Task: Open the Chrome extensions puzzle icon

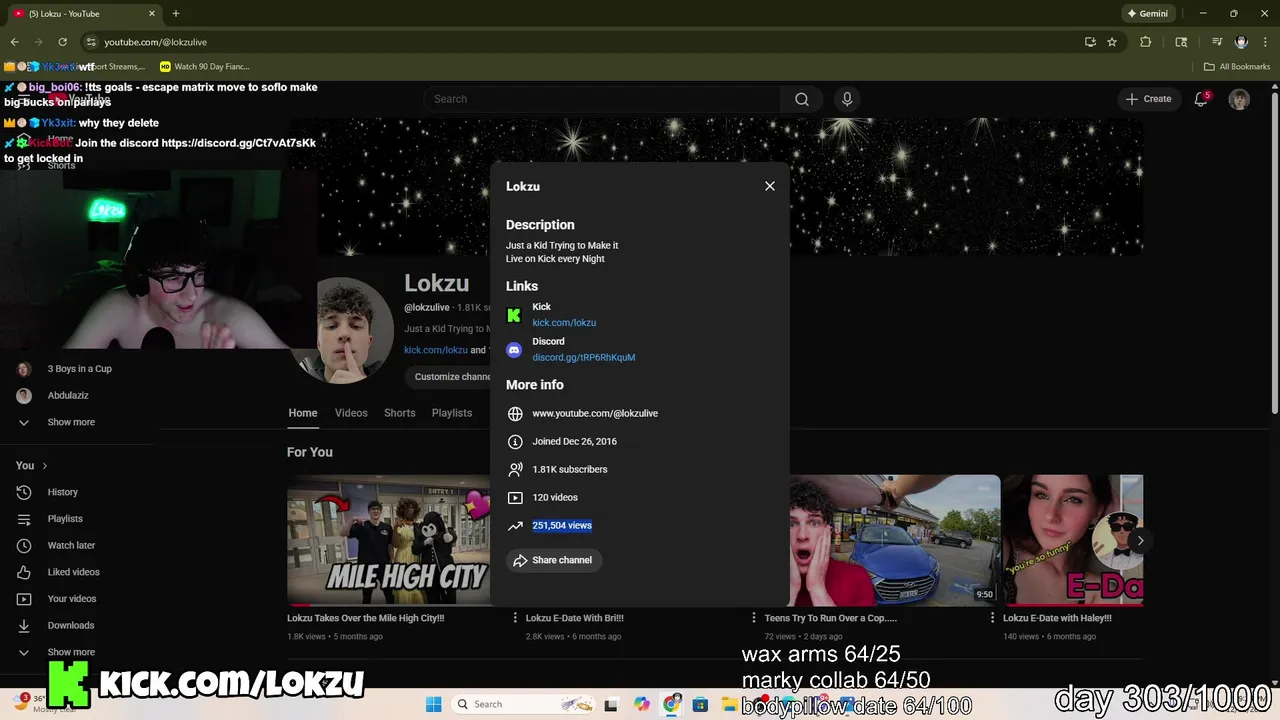Action: click(x=1146, y=42)
